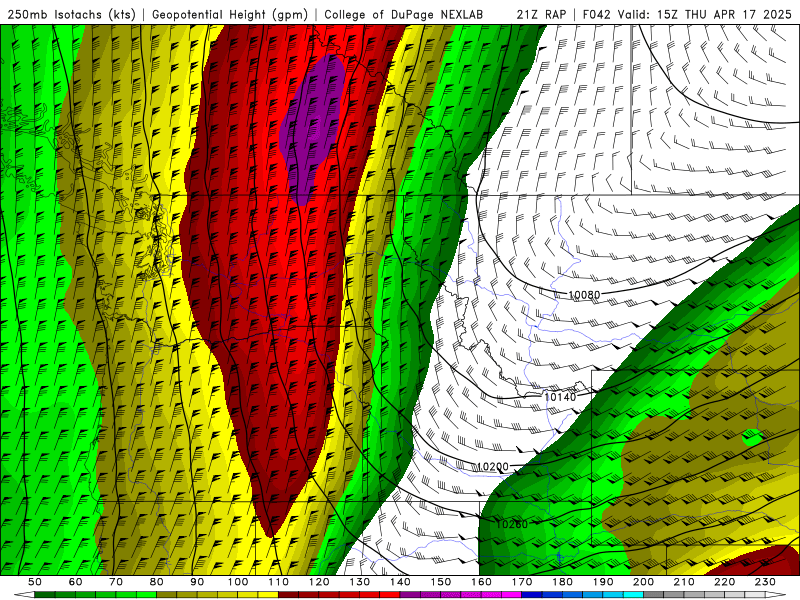Click the 10200 height contour label

point(492,466)
